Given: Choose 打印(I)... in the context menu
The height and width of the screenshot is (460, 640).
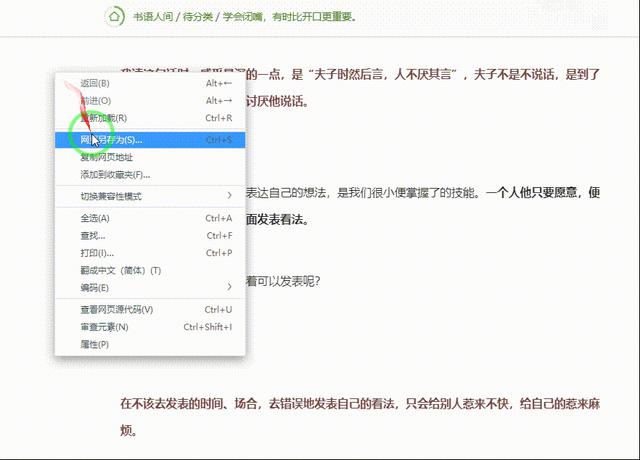Looking at the screenshot, I should tap(150, 253).
